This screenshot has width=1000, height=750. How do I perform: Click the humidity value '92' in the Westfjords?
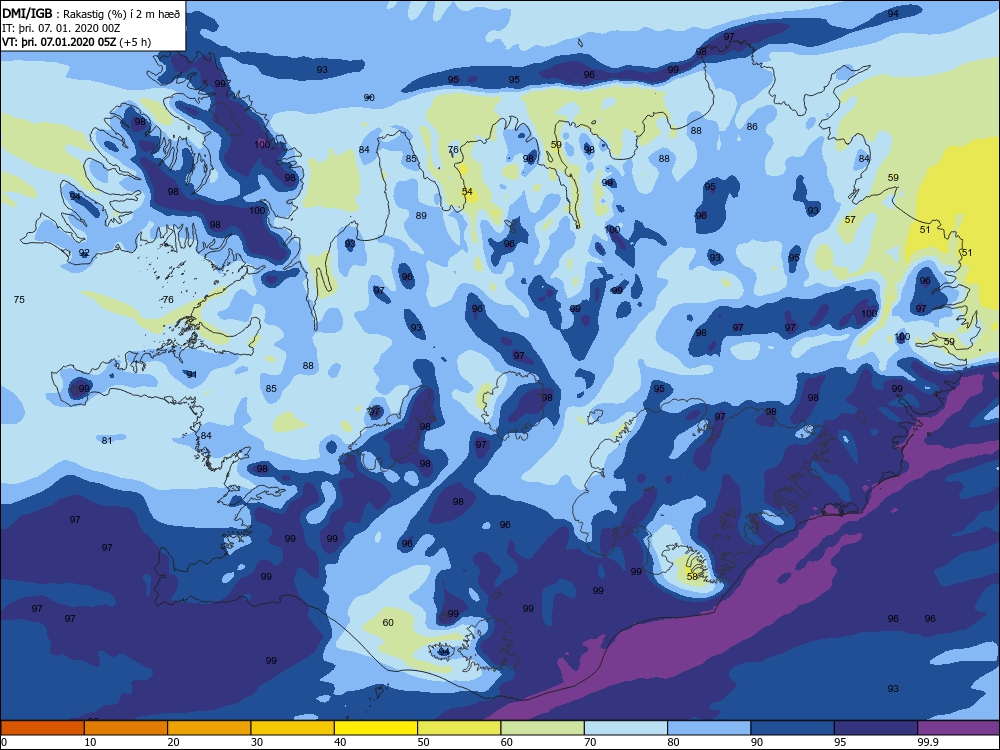[84, 253]
